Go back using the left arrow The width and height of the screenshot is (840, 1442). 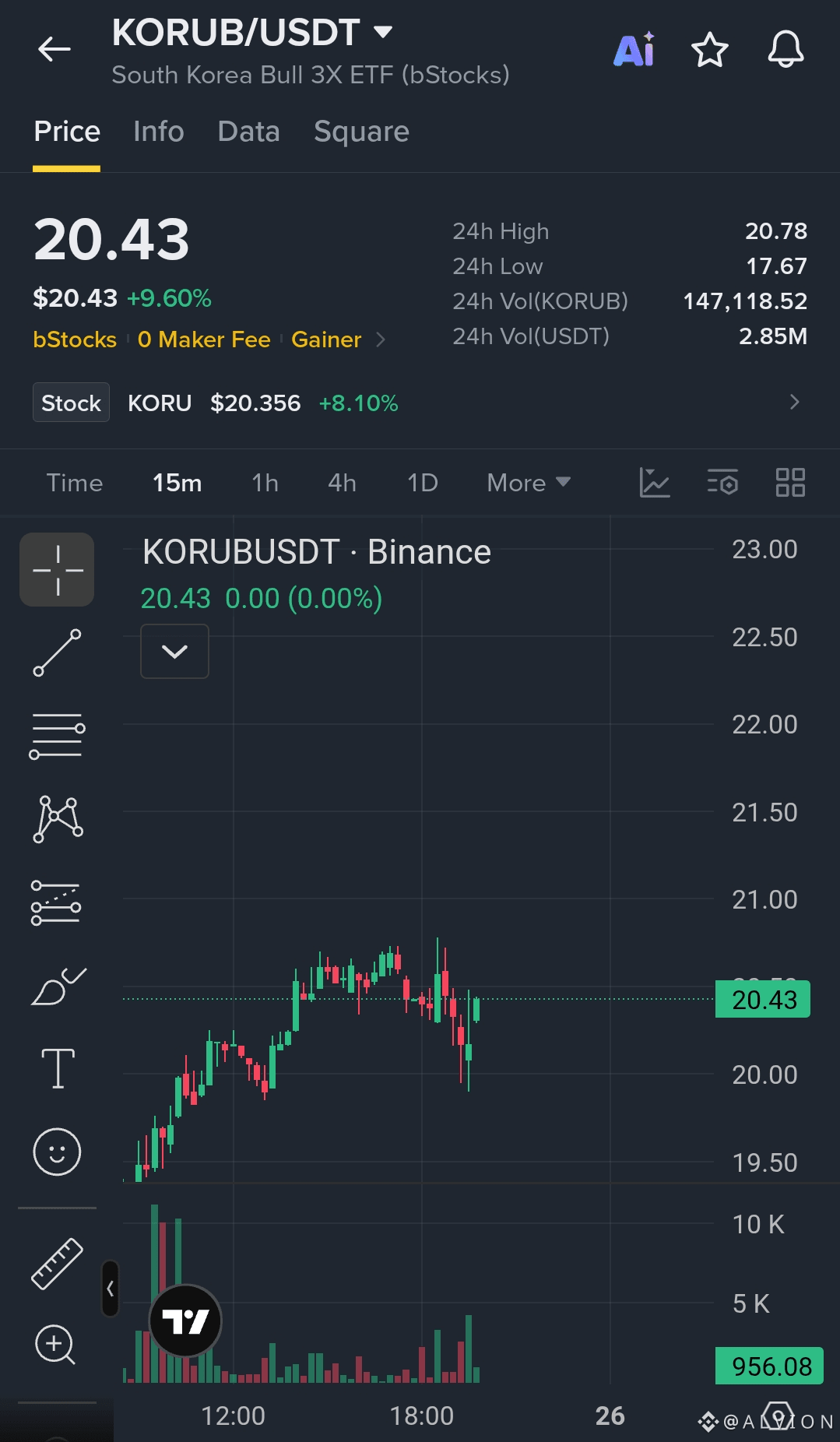click(54, 50)
